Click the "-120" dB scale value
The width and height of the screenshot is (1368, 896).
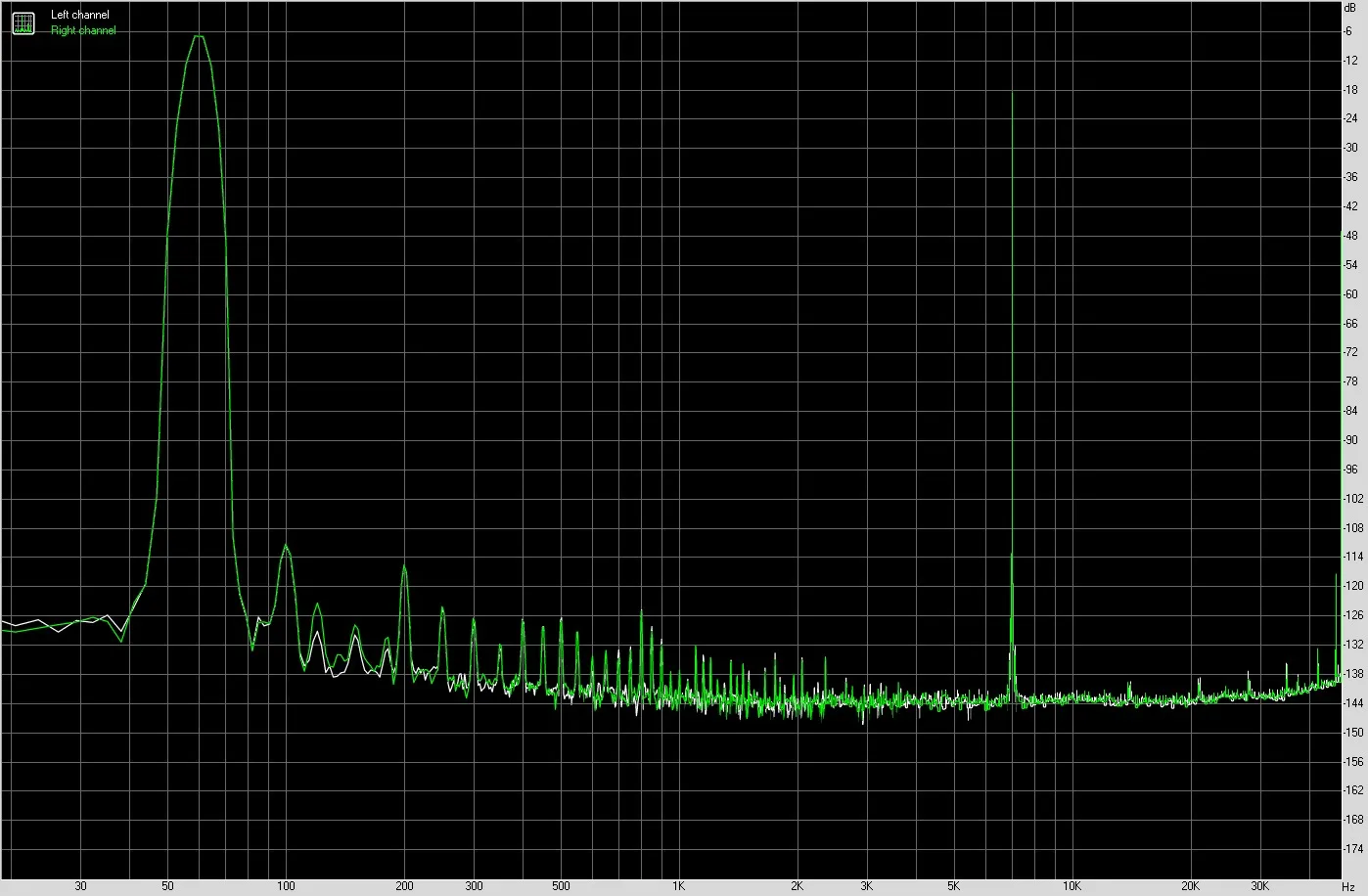tap(1353, 586)
